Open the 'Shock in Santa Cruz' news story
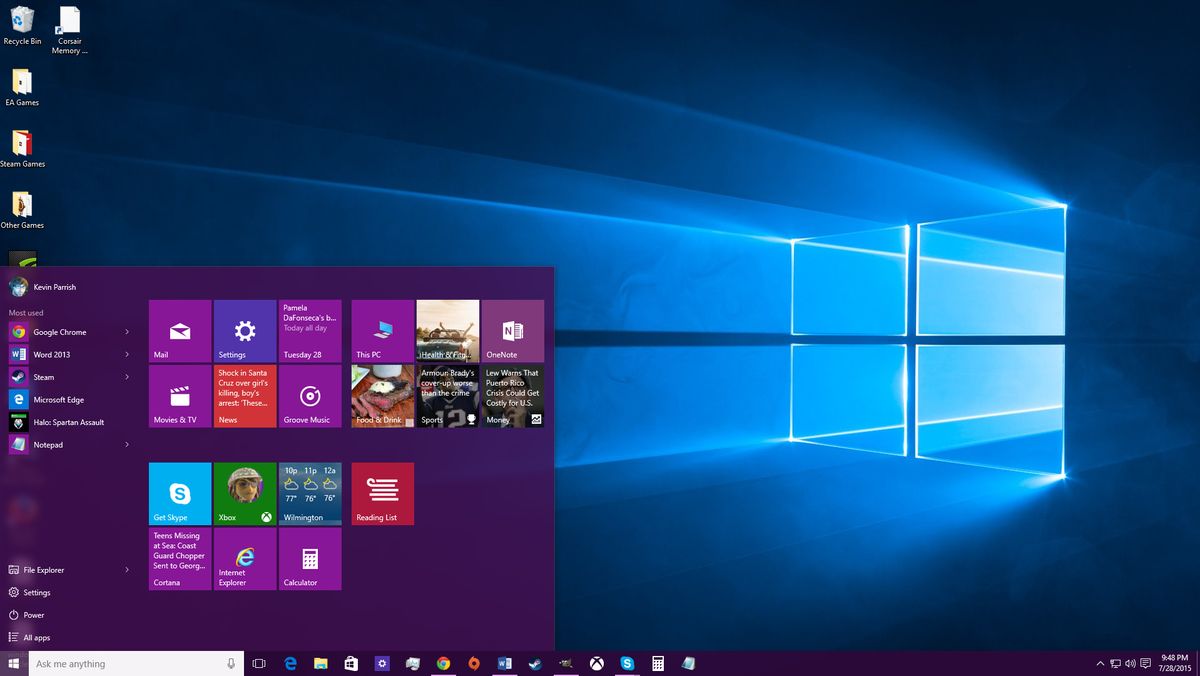Screen dimensions: 1200x676 click(x=244, y=396)
